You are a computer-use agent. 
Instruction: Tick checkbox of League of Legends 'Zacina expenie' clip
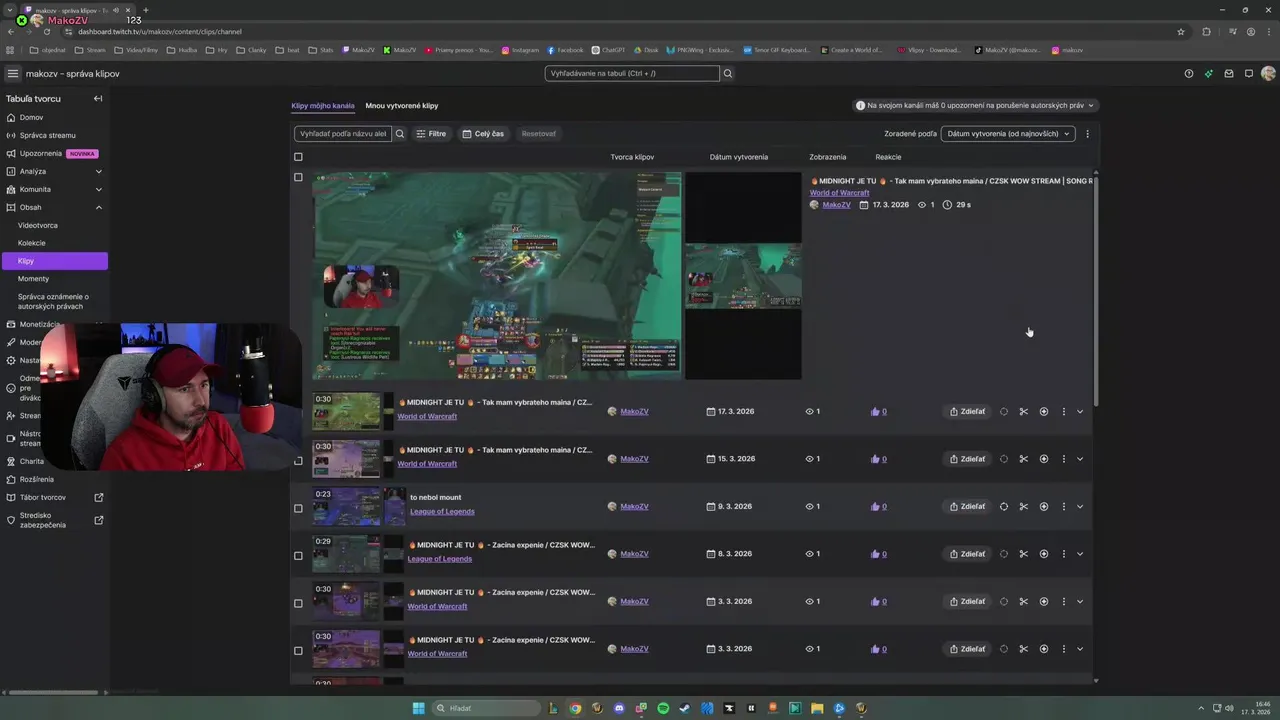point(298,555)
